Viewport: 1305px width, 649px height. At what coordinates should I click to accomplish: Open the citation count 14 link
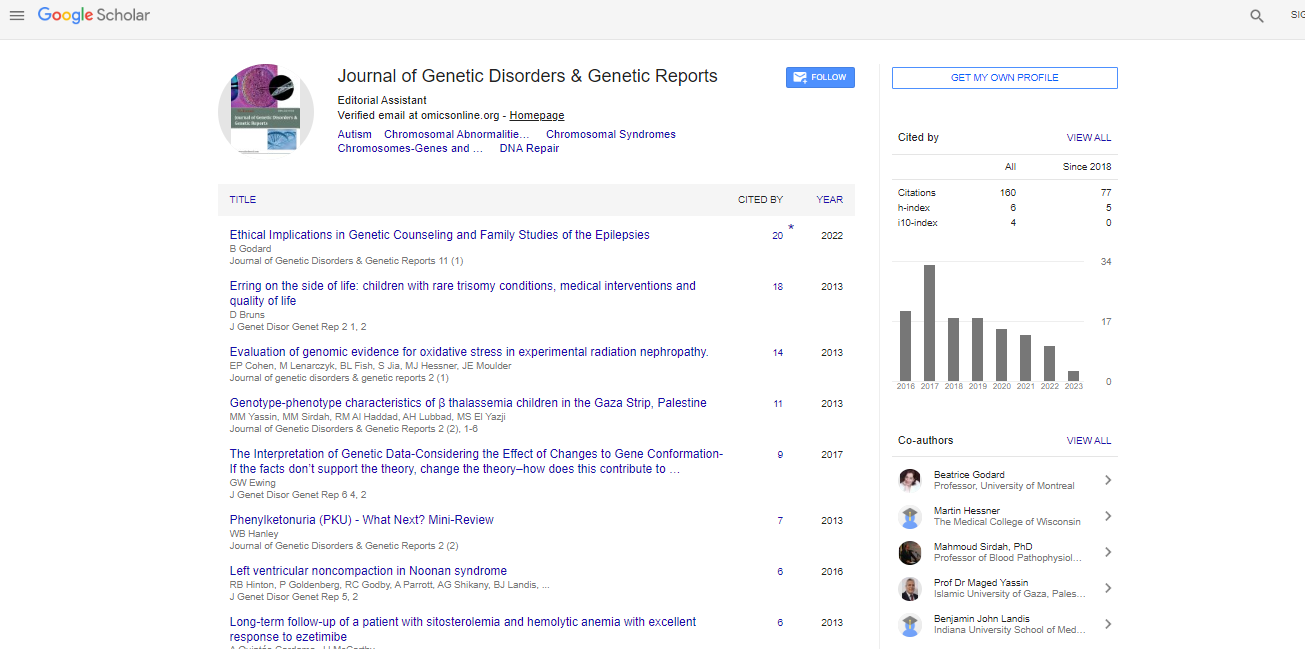coord(778,353)
